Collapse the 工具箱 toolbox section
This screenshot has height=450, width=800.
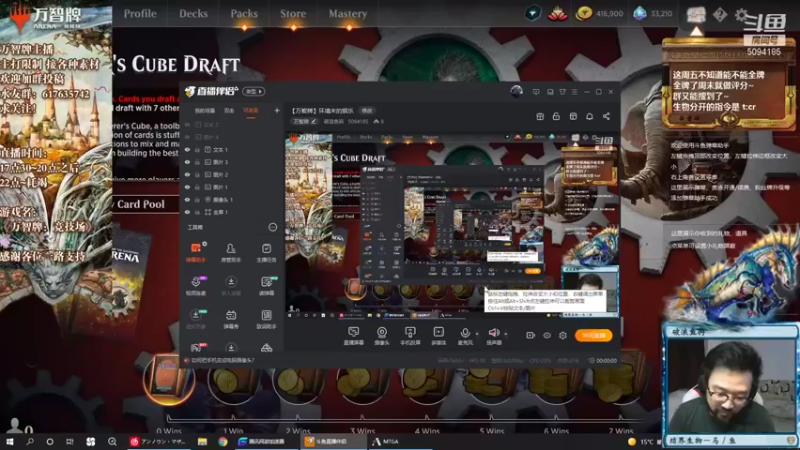click(273, 227)
